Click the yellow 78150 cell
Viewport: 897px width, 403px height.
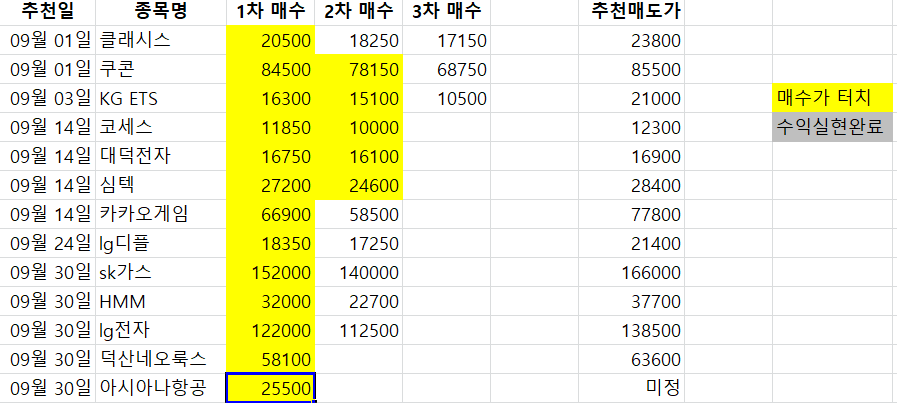359,69
